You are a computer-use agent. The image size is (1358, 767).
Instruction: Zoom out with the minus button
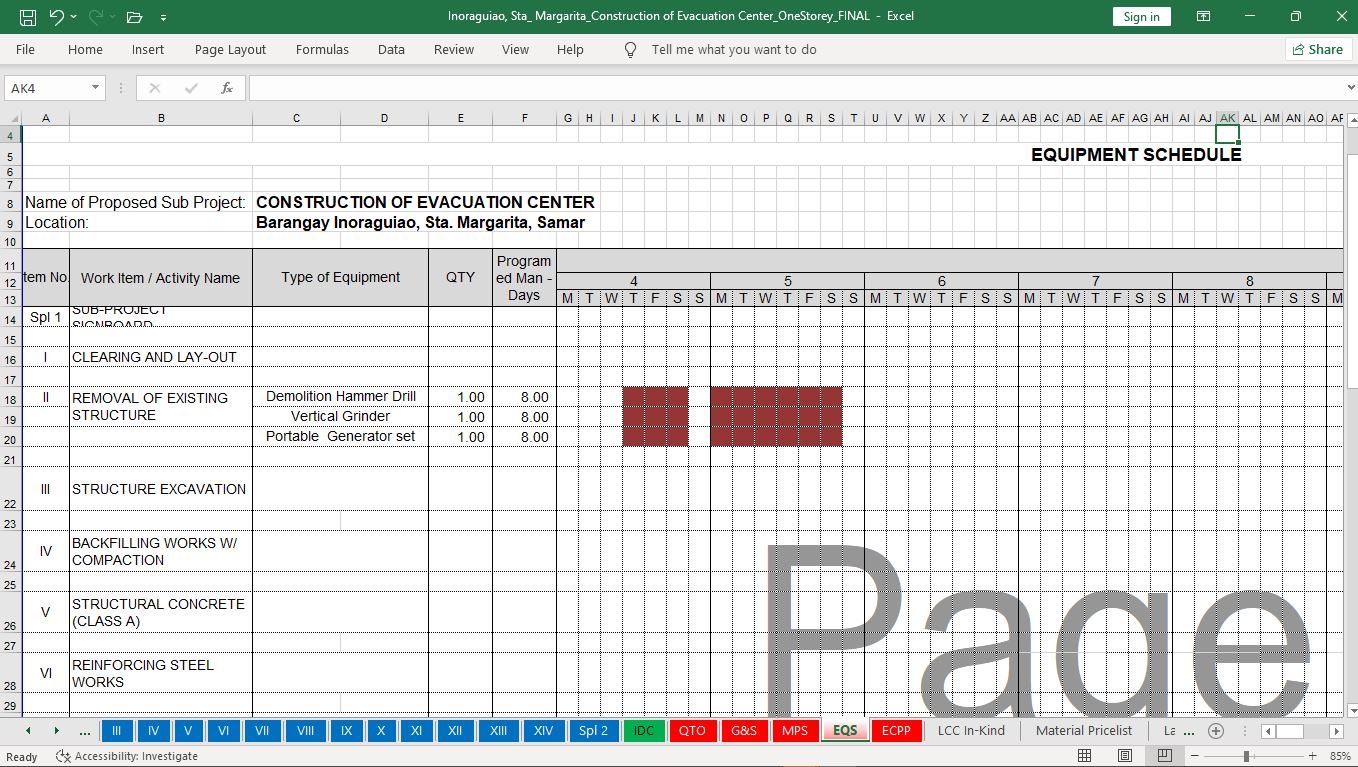pos(1193,756)
